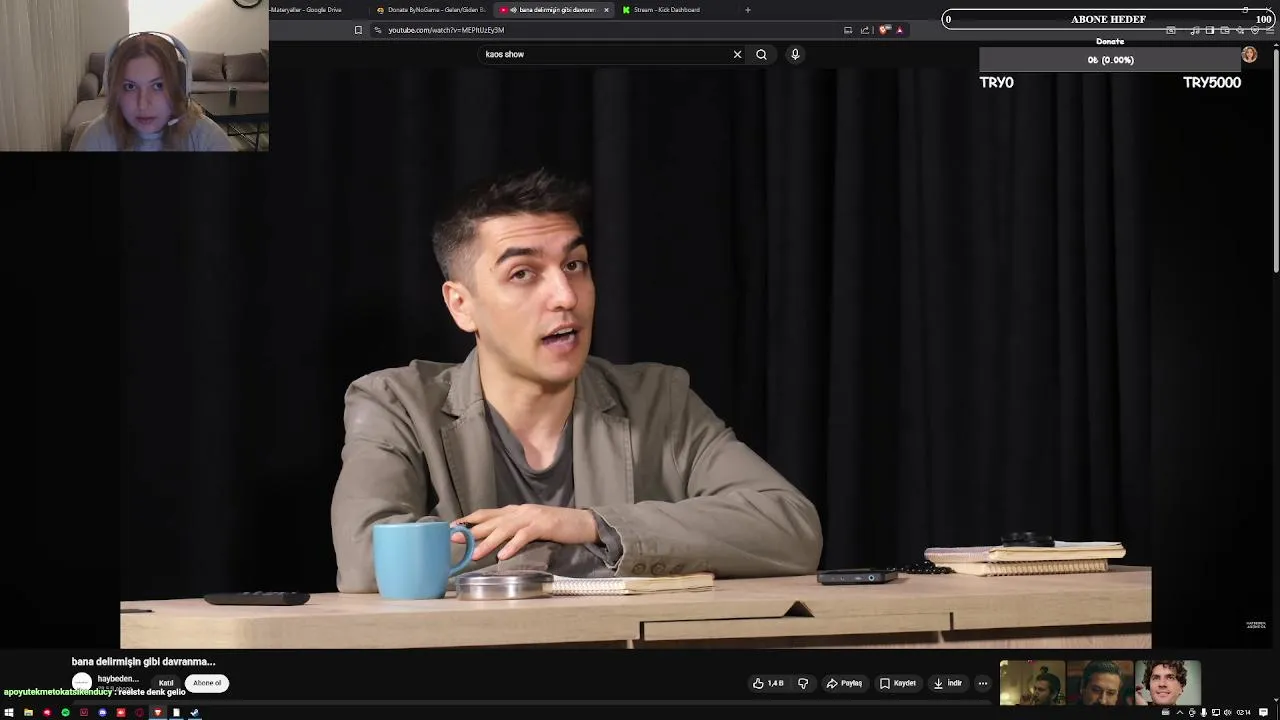This screenshot has height=720, width=1280.
Task: Bookmark this page from address bar
Action: (x=358, y=30)
